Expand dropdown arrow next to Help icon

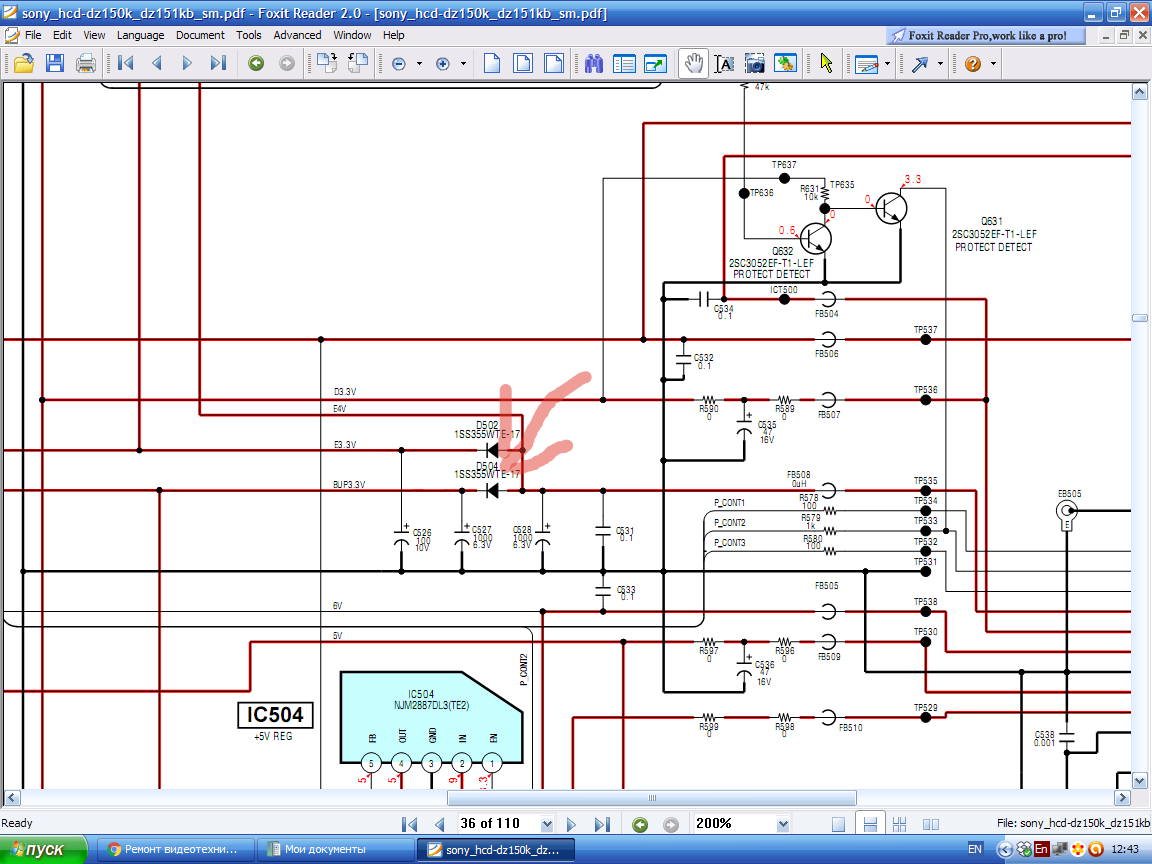pos(993,63)
